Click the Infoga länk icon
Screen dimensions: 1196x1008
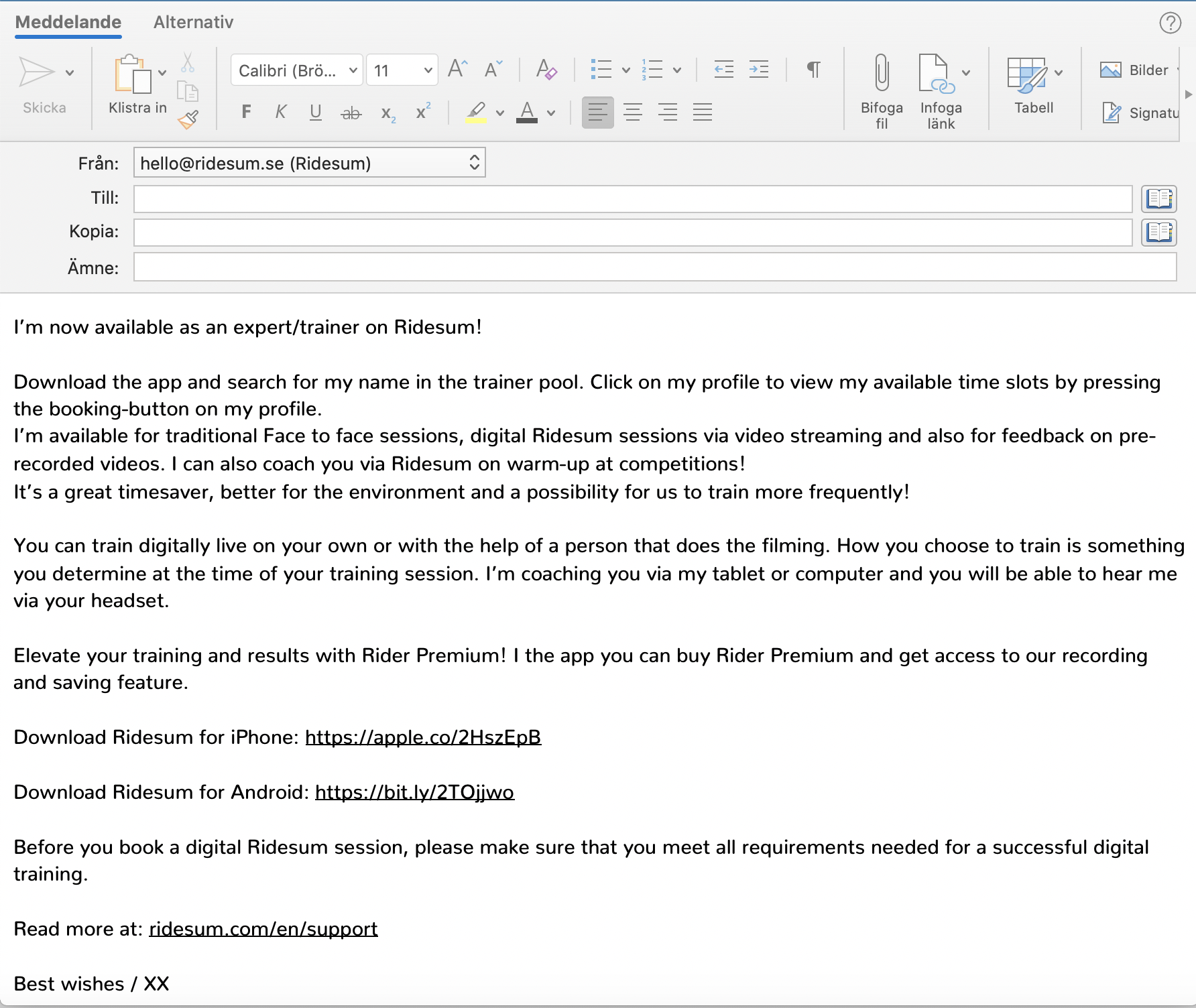937,73
